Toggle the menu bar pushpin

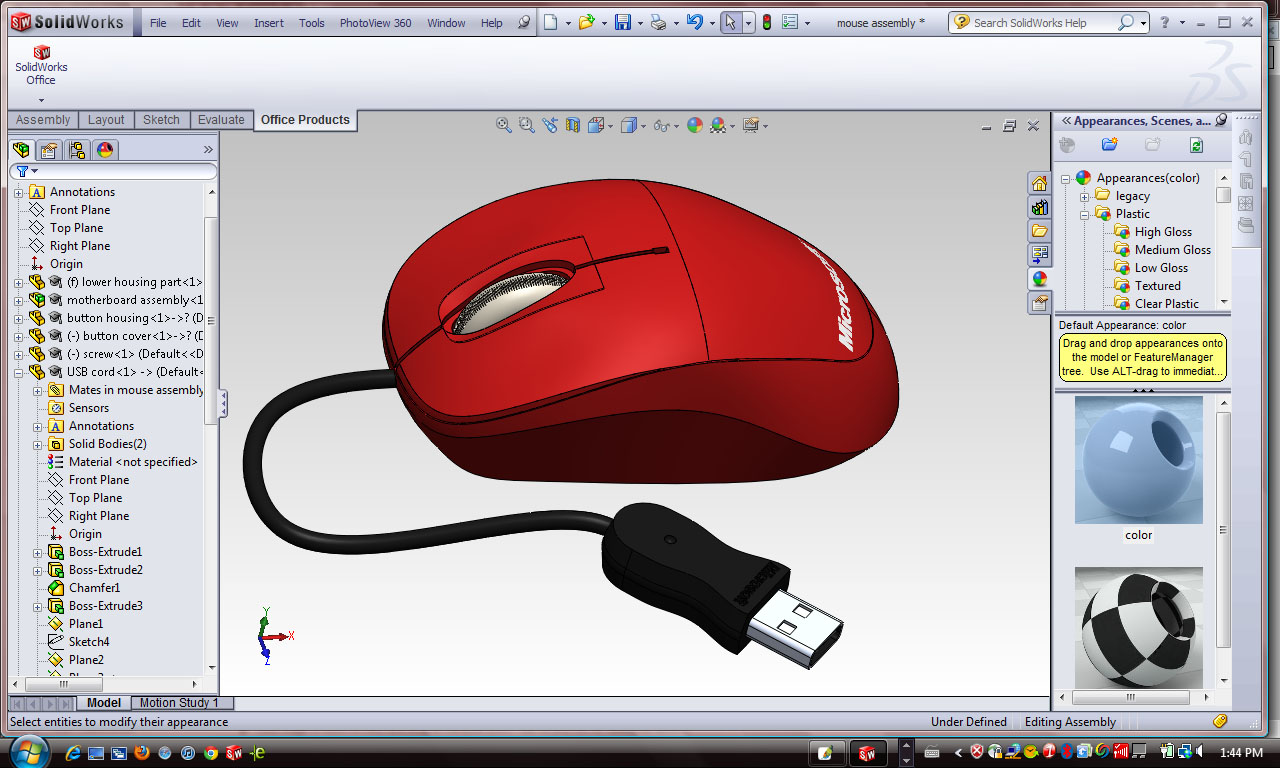pos(524,22)
